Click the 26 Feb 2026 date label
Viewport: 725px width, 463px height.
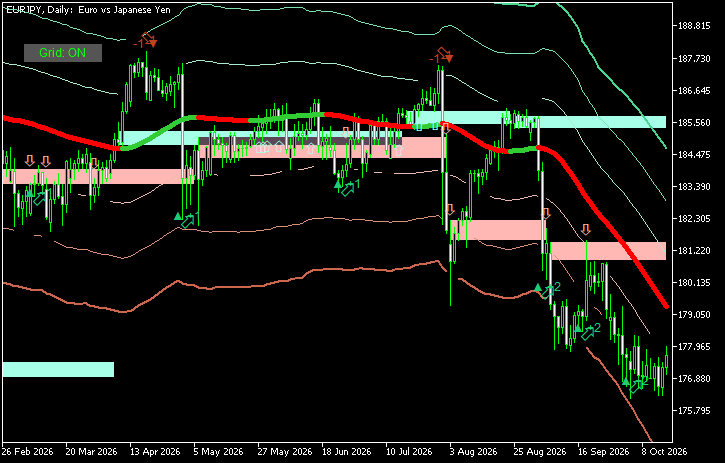point(28,452)
